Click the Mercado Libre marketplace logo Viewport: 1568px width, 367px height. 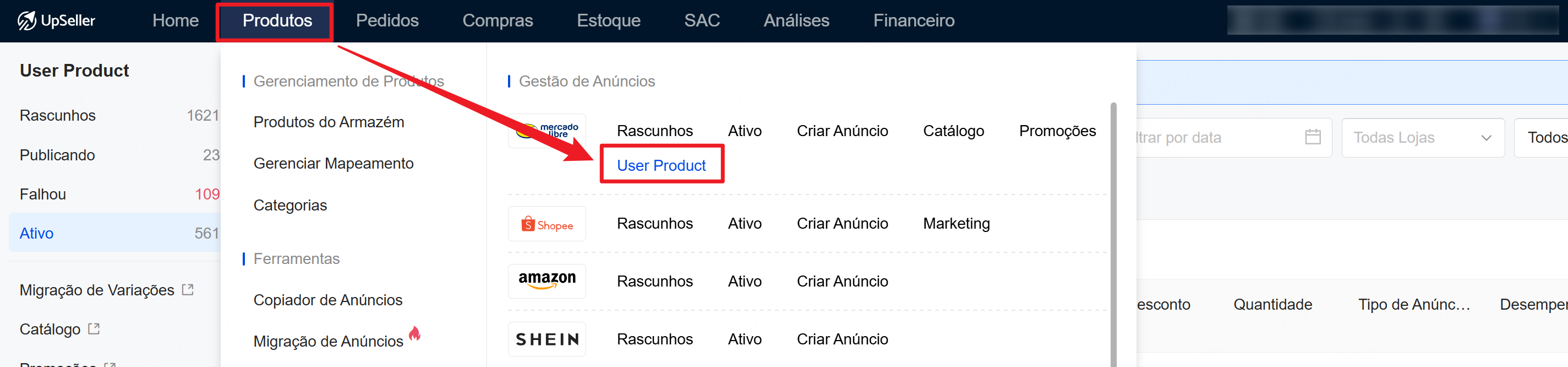click(547, 131)
